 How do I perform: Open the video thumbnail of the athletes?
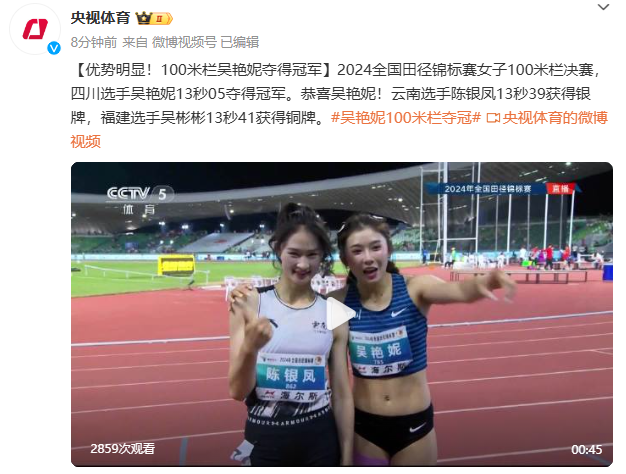point(342,314)
